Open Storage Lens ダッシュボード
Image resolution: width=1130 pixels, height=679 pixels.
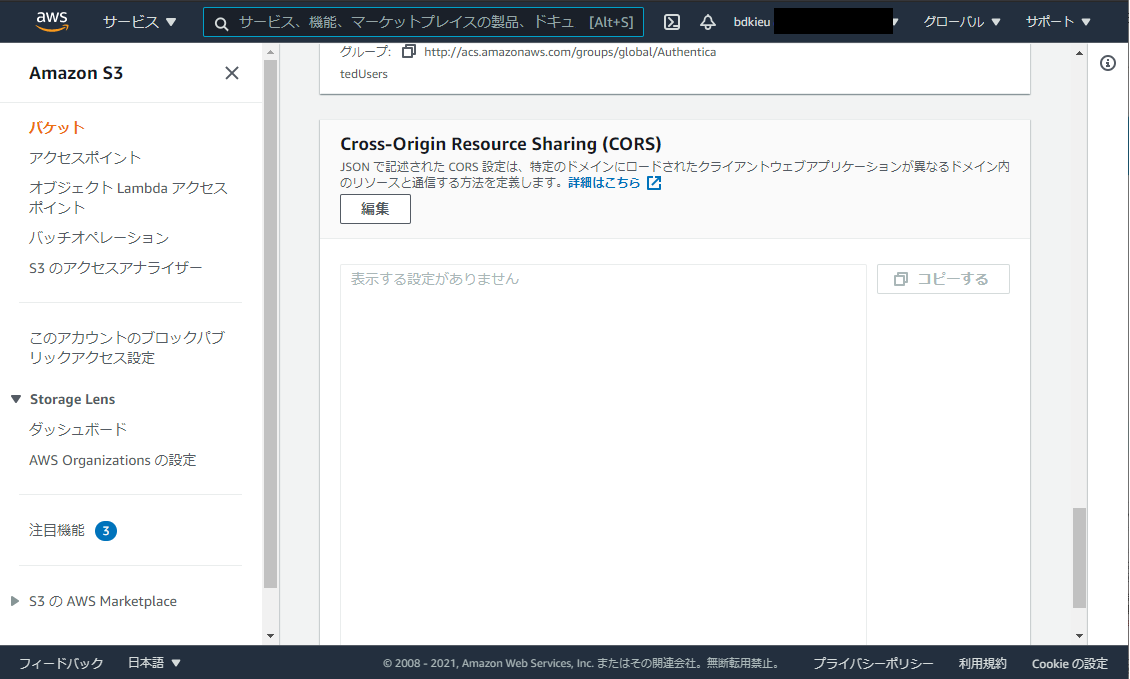(78, 430)
